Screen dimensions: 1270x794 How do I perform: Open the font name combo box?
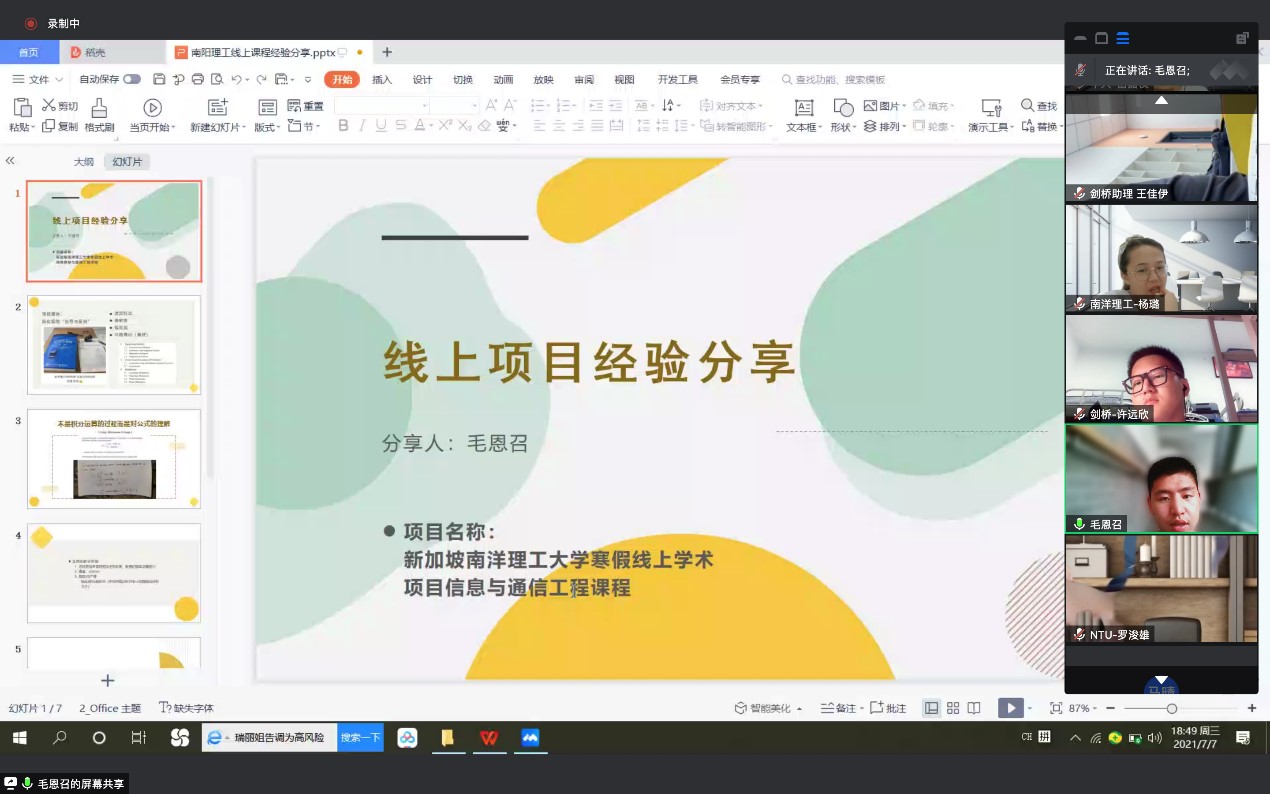click(x=382, y=105)
